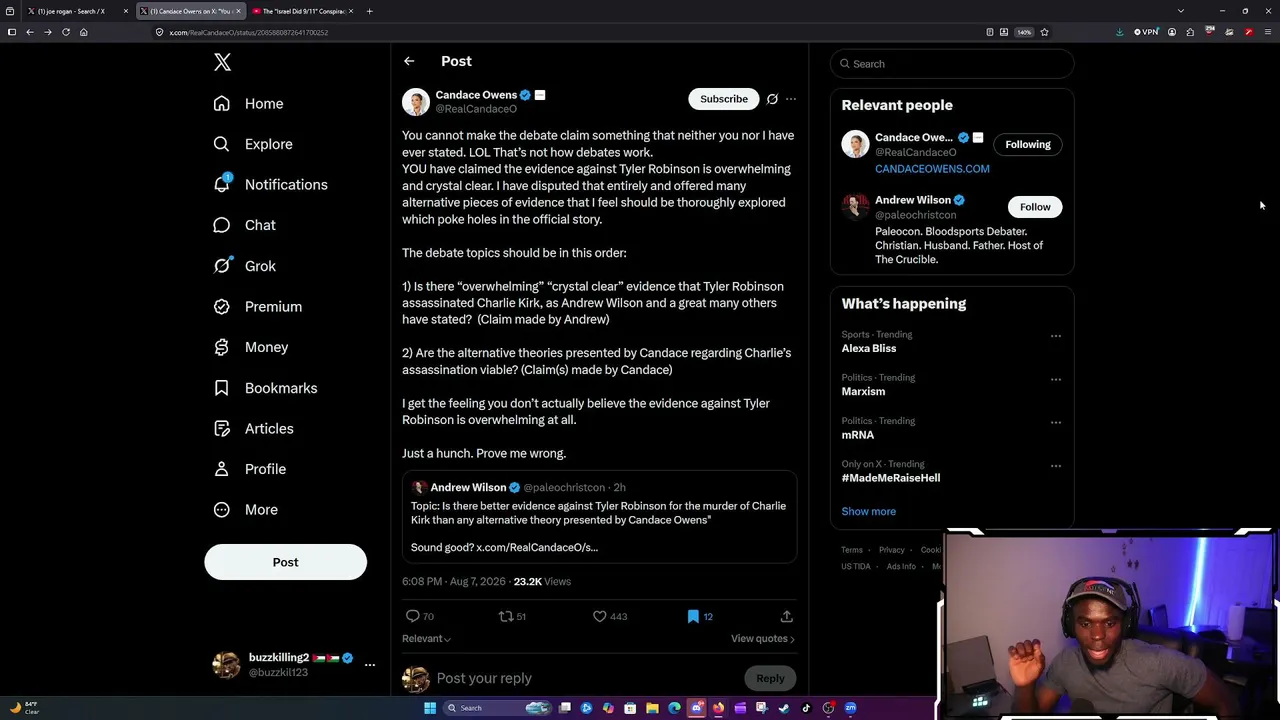Open Grok actions icon on Candace's post
1280x720 pixels.
click(772, 99)
